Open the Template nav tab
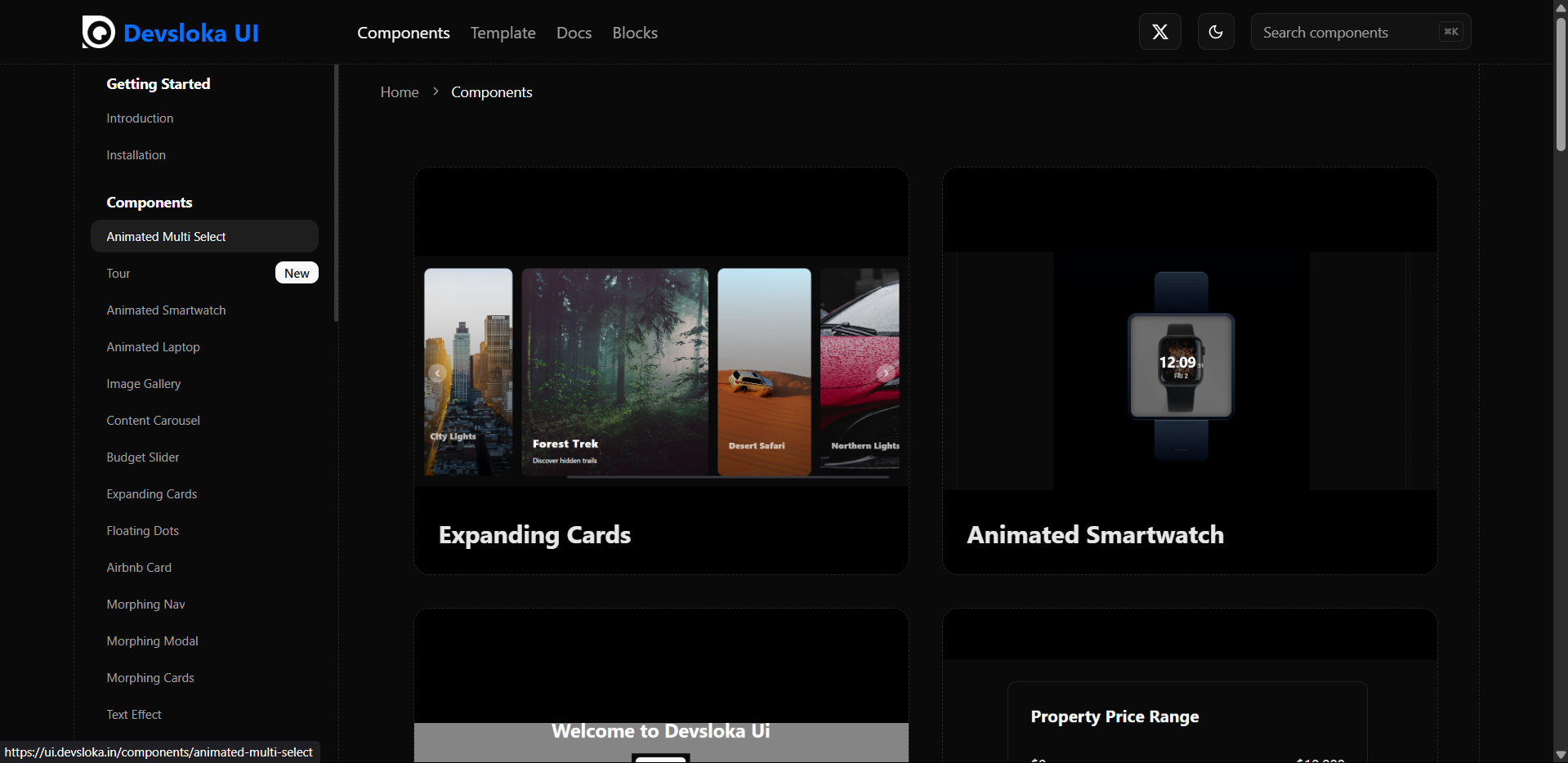 tap(503, 33)
